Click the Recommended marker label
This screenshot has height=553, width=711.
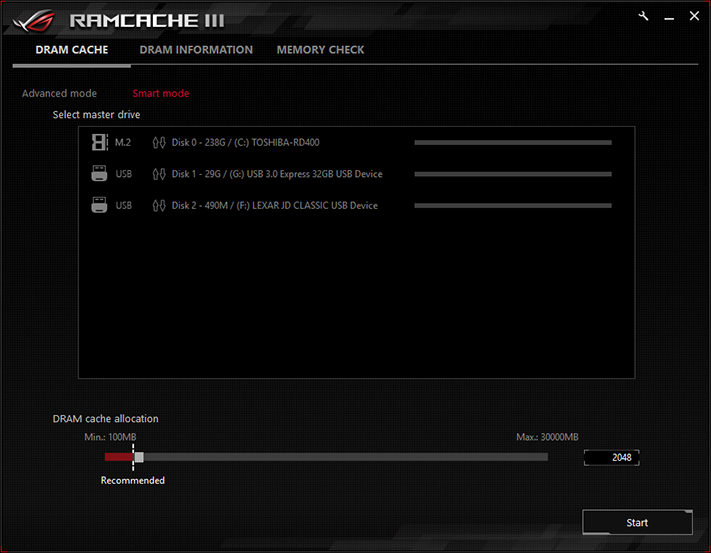point(132,480)
